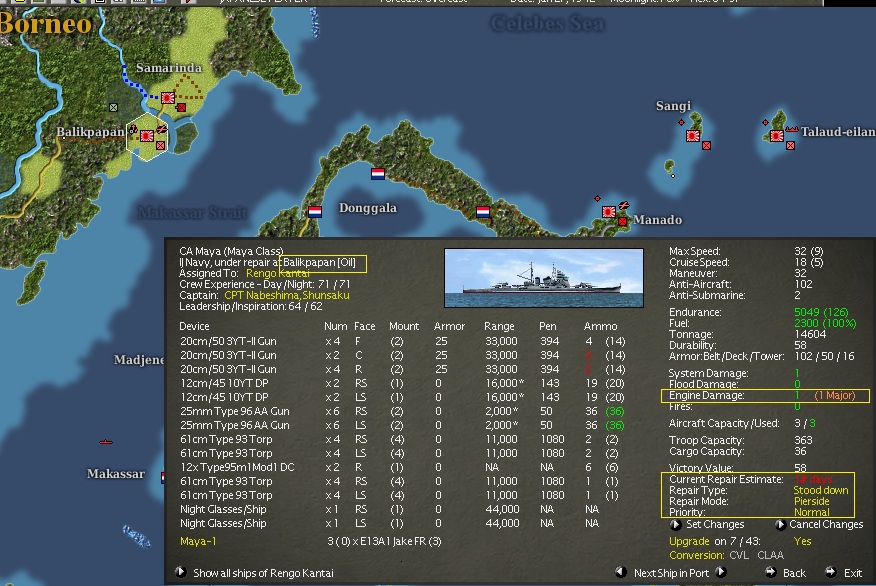
Task: Click the 'Crew Experience - Day/Night: 71 / 71' line
Action: point(265,284)
